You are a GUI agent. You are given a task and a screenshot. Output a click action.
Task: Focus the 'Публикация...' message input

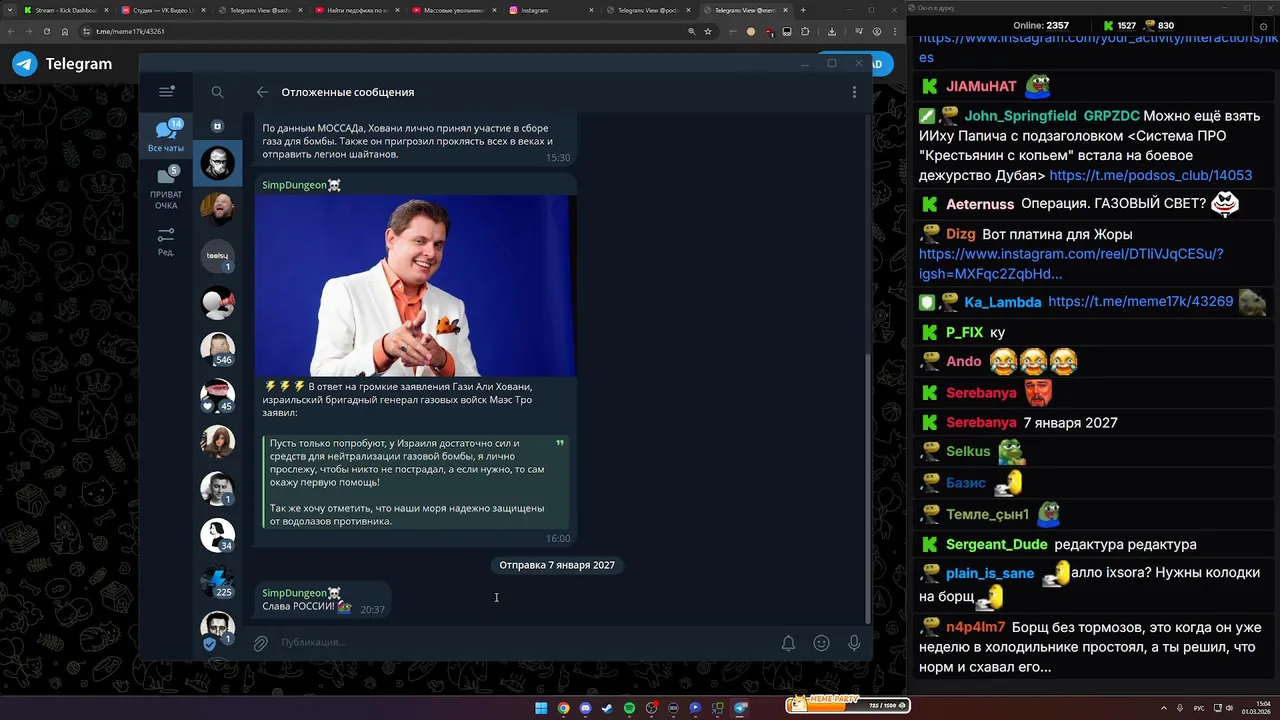point(520,643)
